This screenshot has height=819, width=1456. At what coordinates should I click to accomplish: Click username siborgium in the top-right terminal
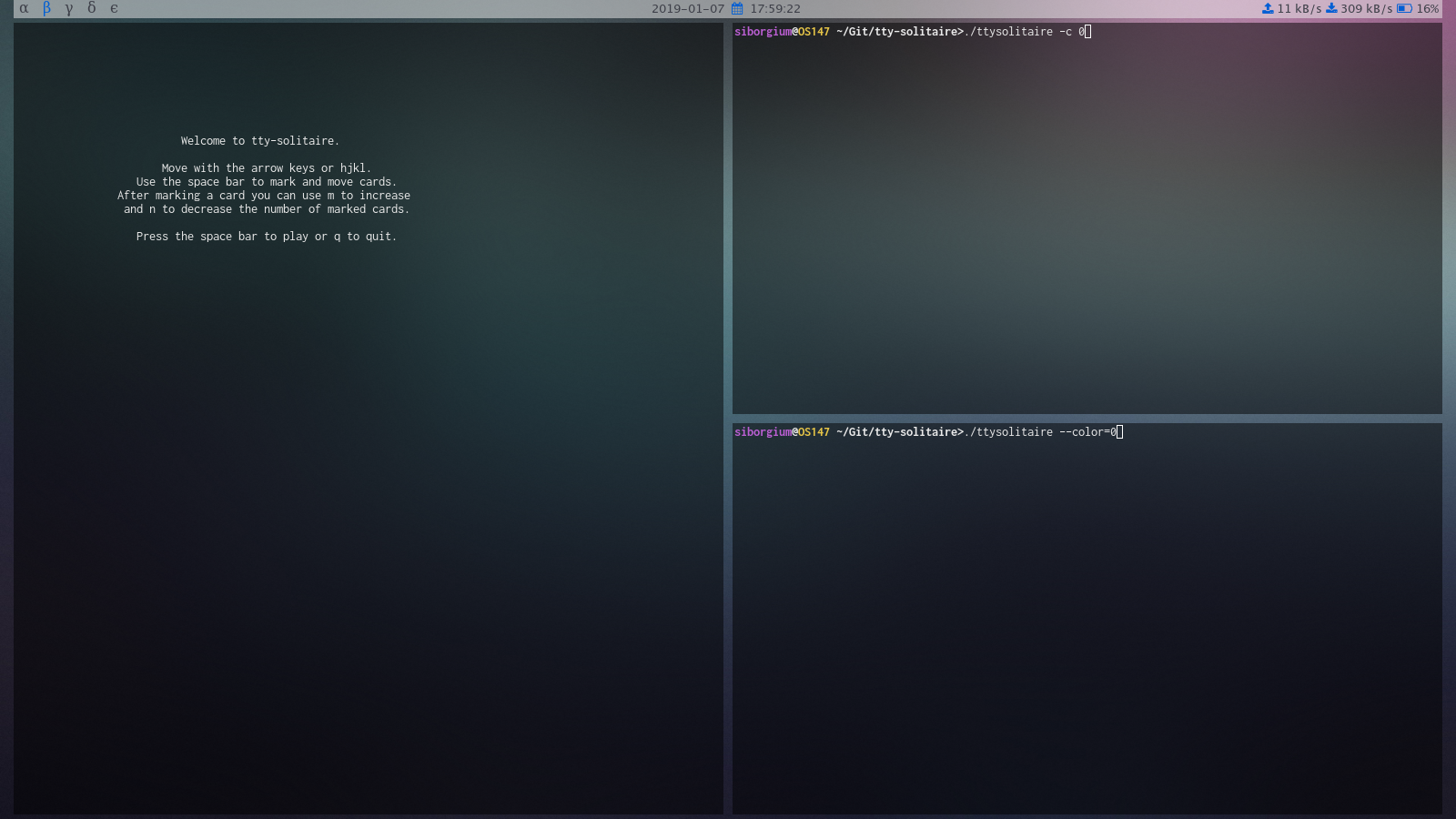763,32
